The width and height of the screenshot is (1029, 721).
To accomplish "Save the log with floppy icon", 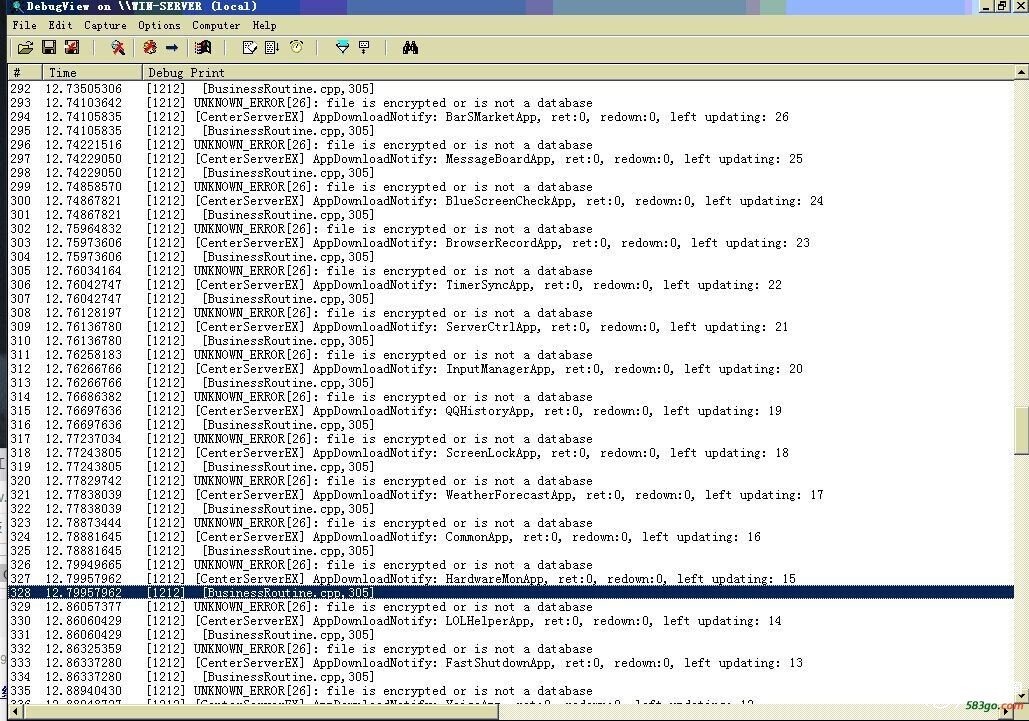I will pyautogui.click(x=49, y=47).
